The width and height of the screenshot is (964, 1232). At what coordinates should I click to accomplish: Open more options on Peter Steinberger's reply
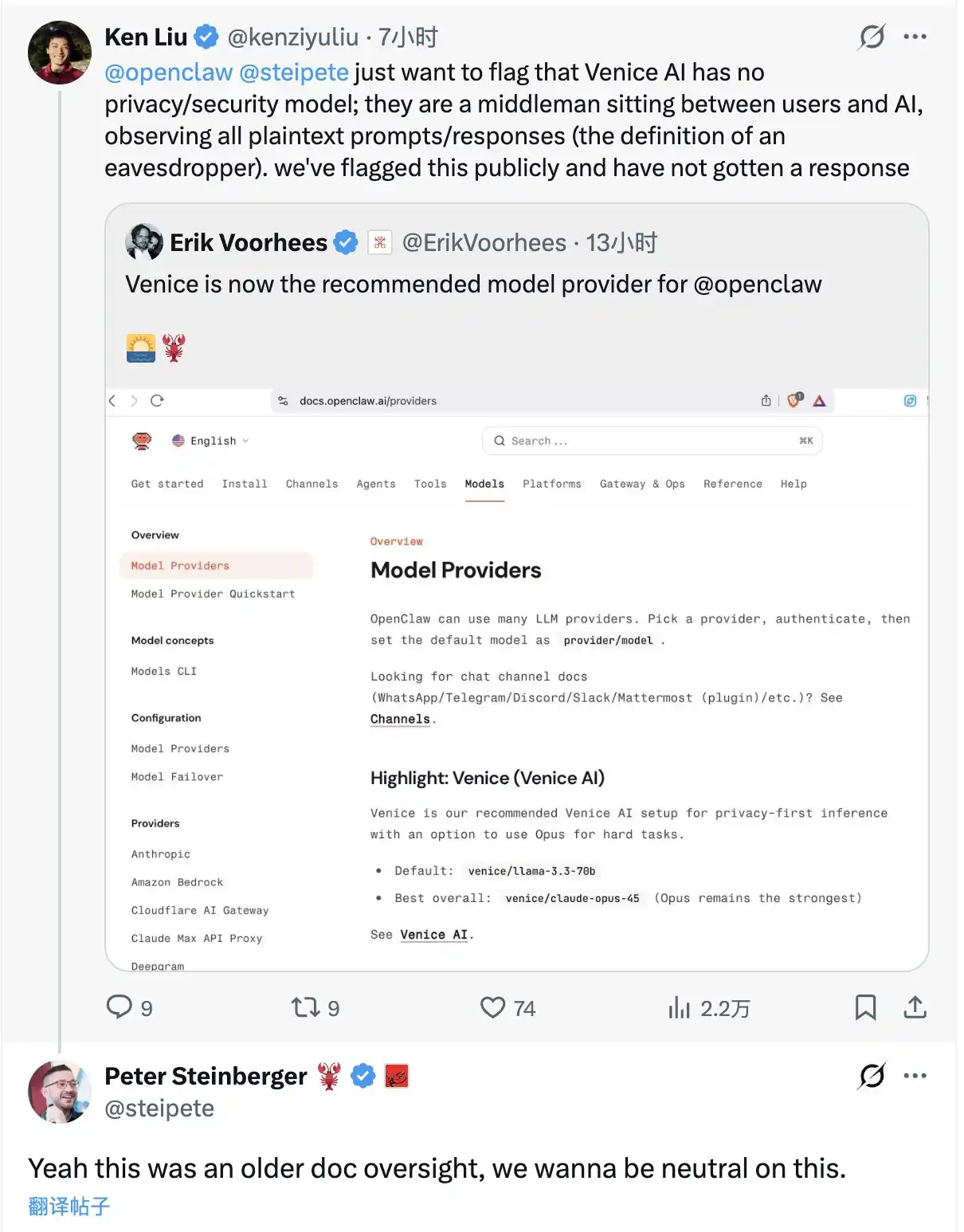pos(915,1076)
